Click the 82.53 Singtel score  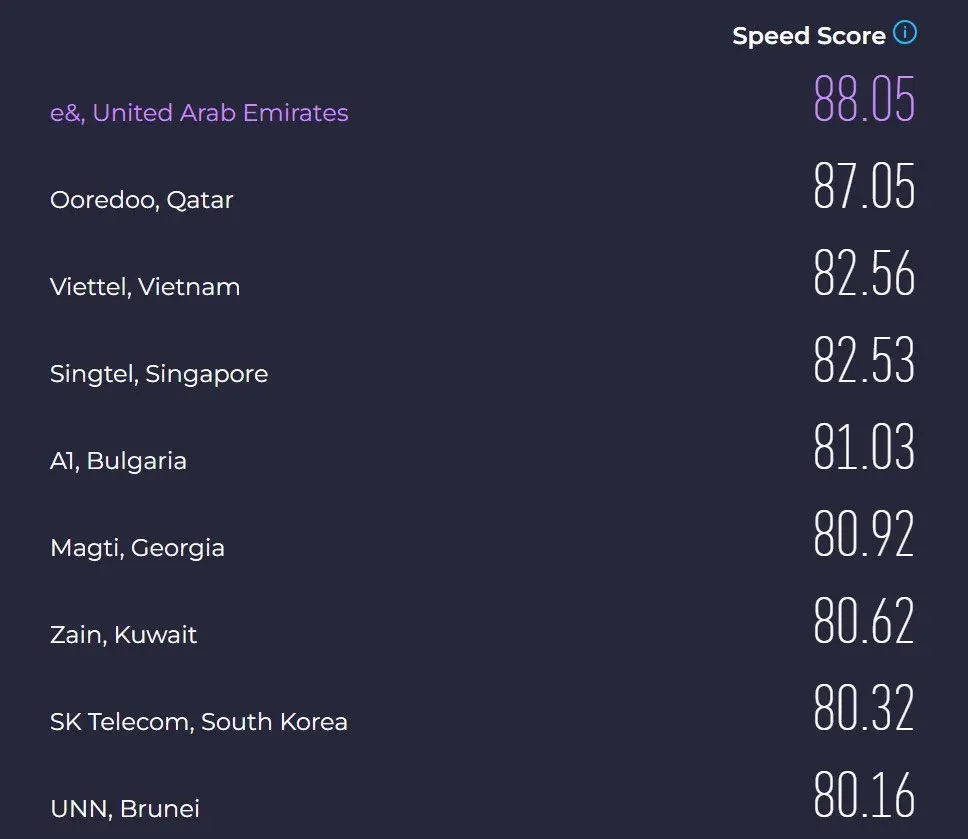(864, 359)
